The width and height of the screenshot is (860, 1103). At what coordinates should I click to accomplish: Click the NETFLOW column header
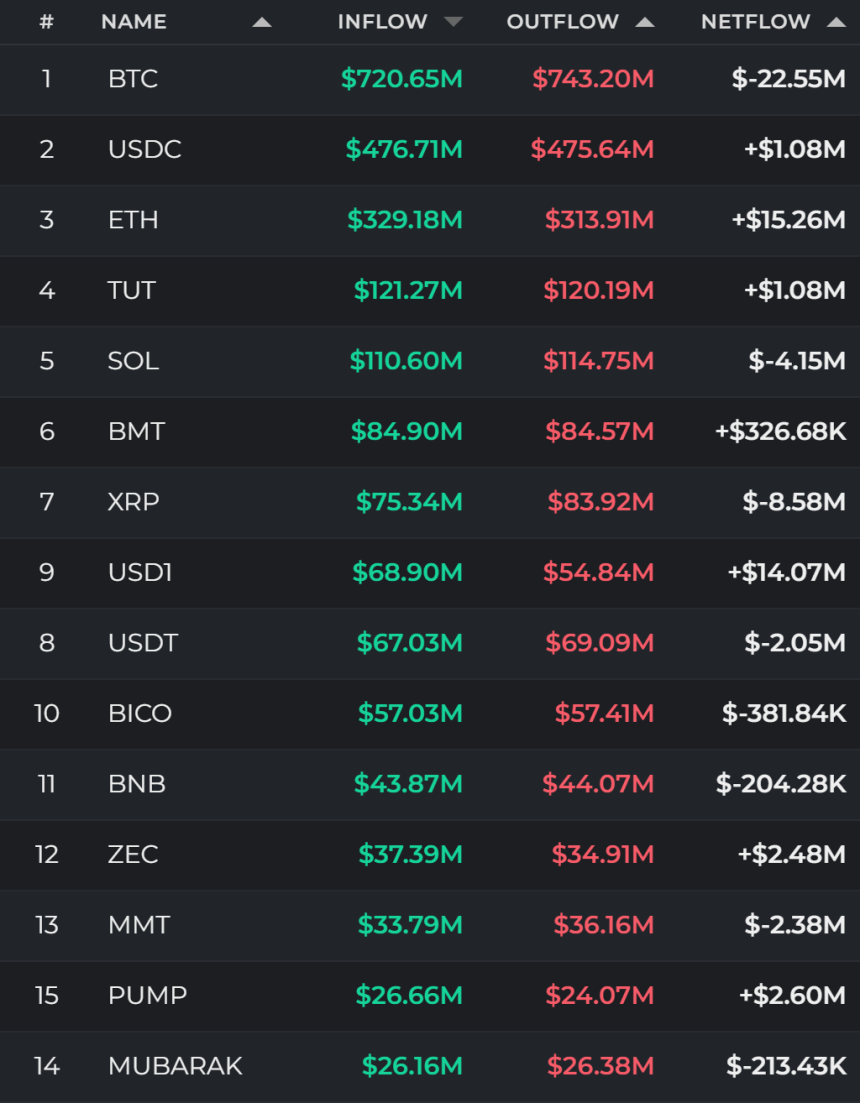756,22
